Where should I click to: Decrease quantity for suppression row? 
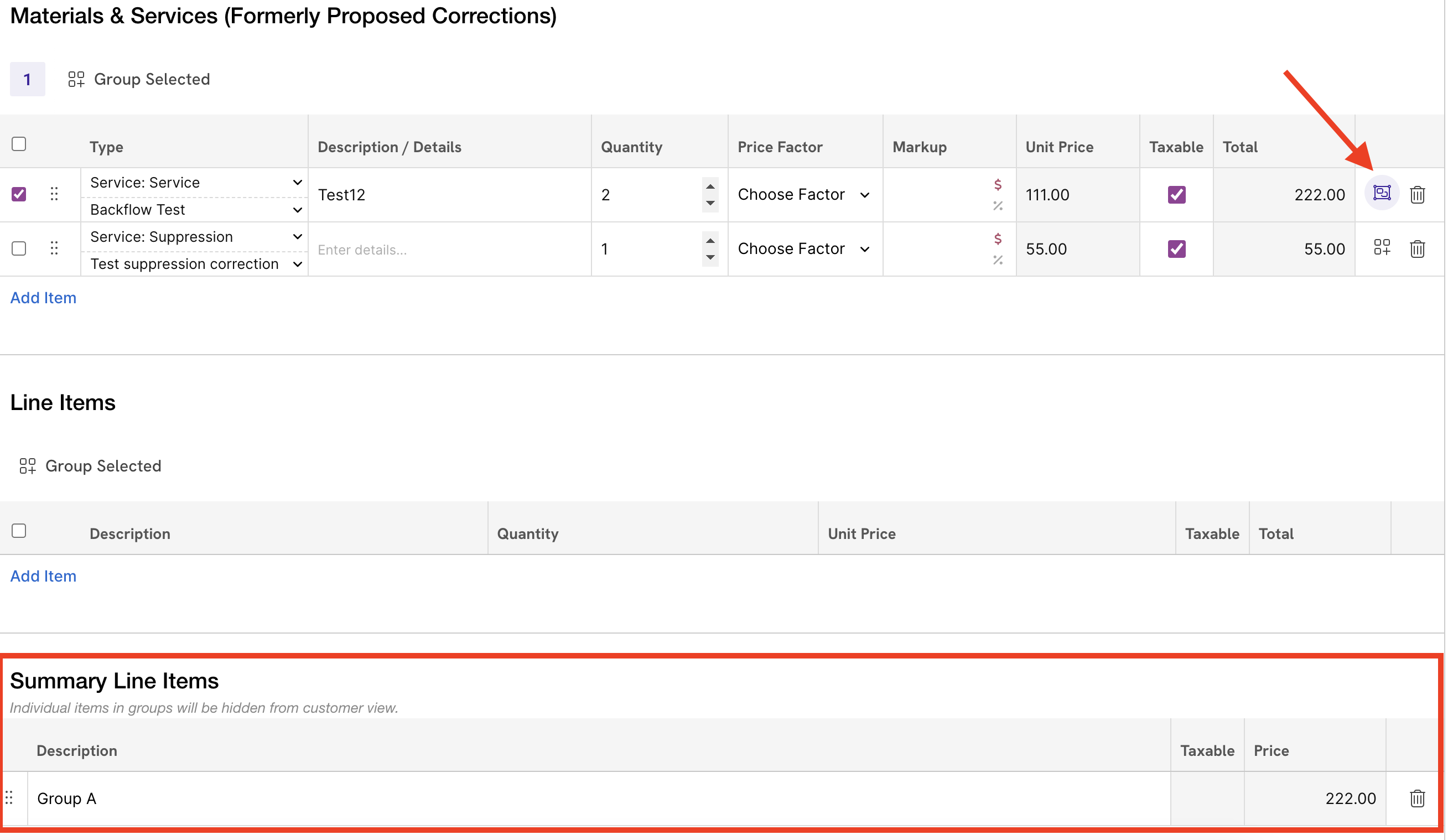pyautogui.click(x=710, y=258)
